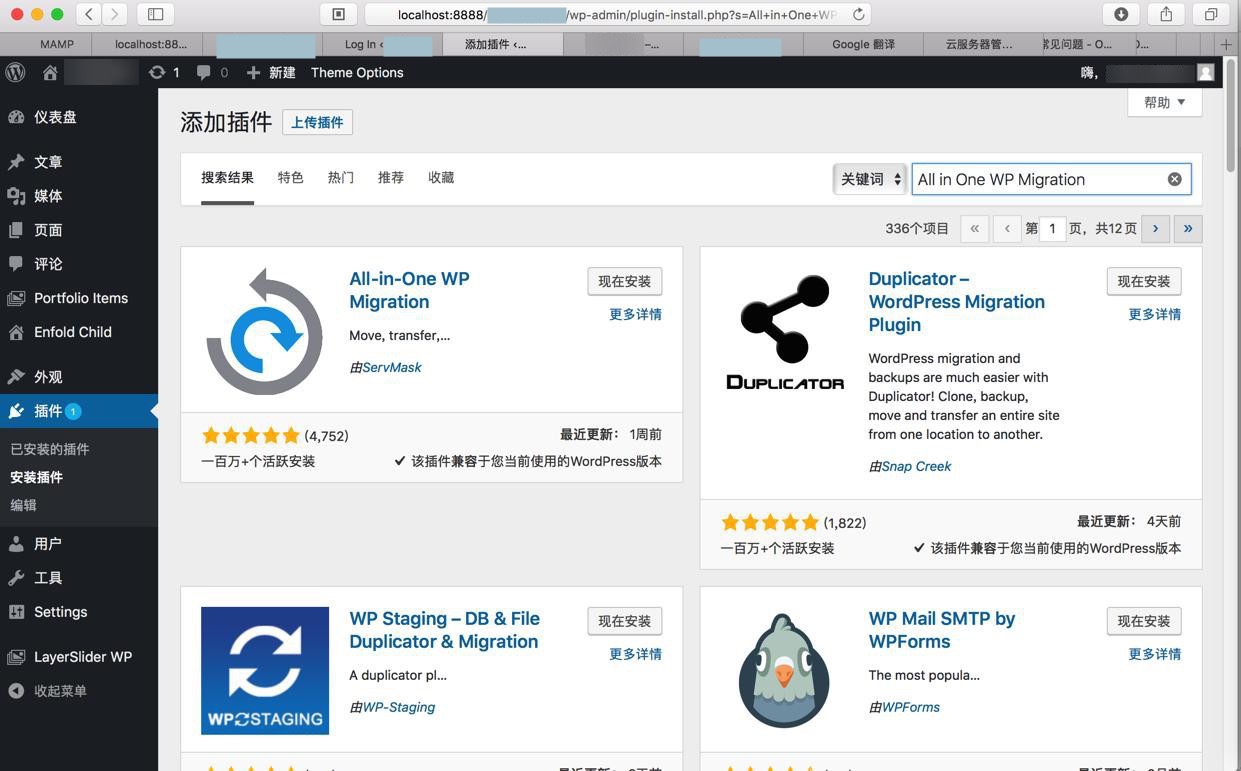Switch to the Google 翻译 browser tab

pos(863,44)
